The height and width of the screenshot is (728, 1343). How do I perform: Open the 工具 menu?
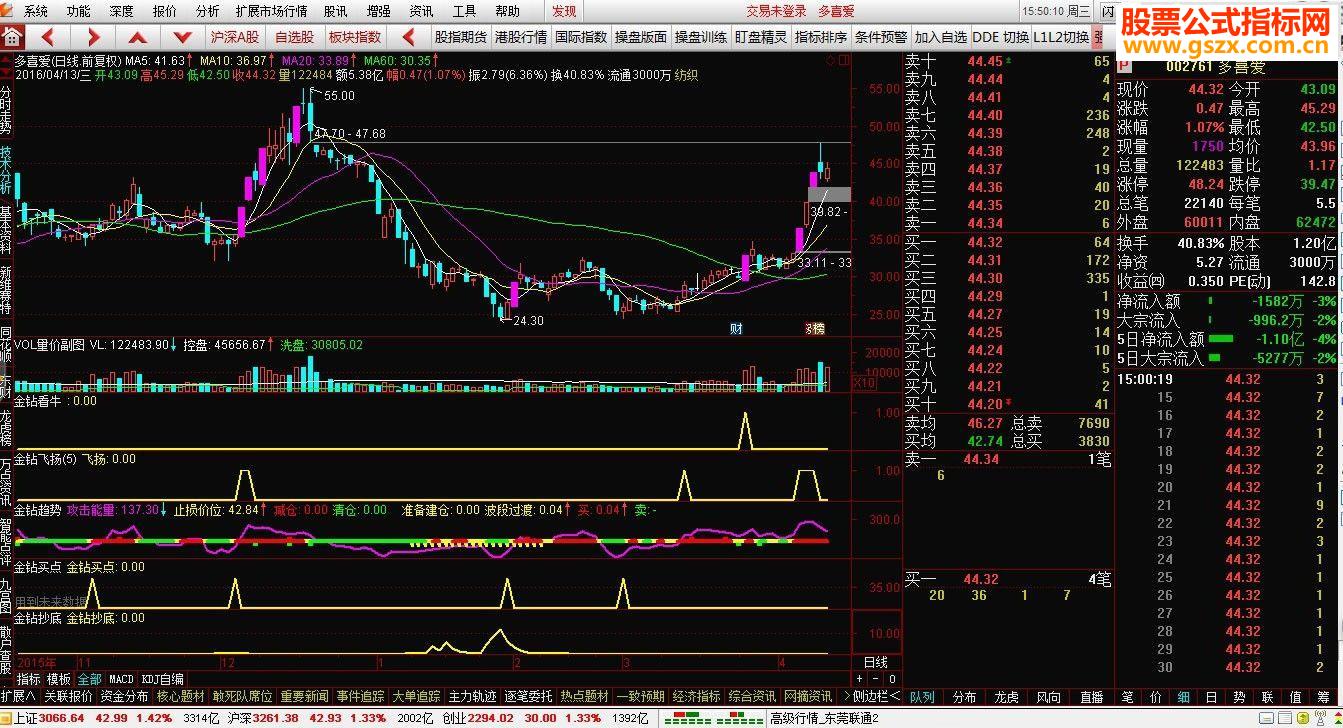[x=464, y=11]
